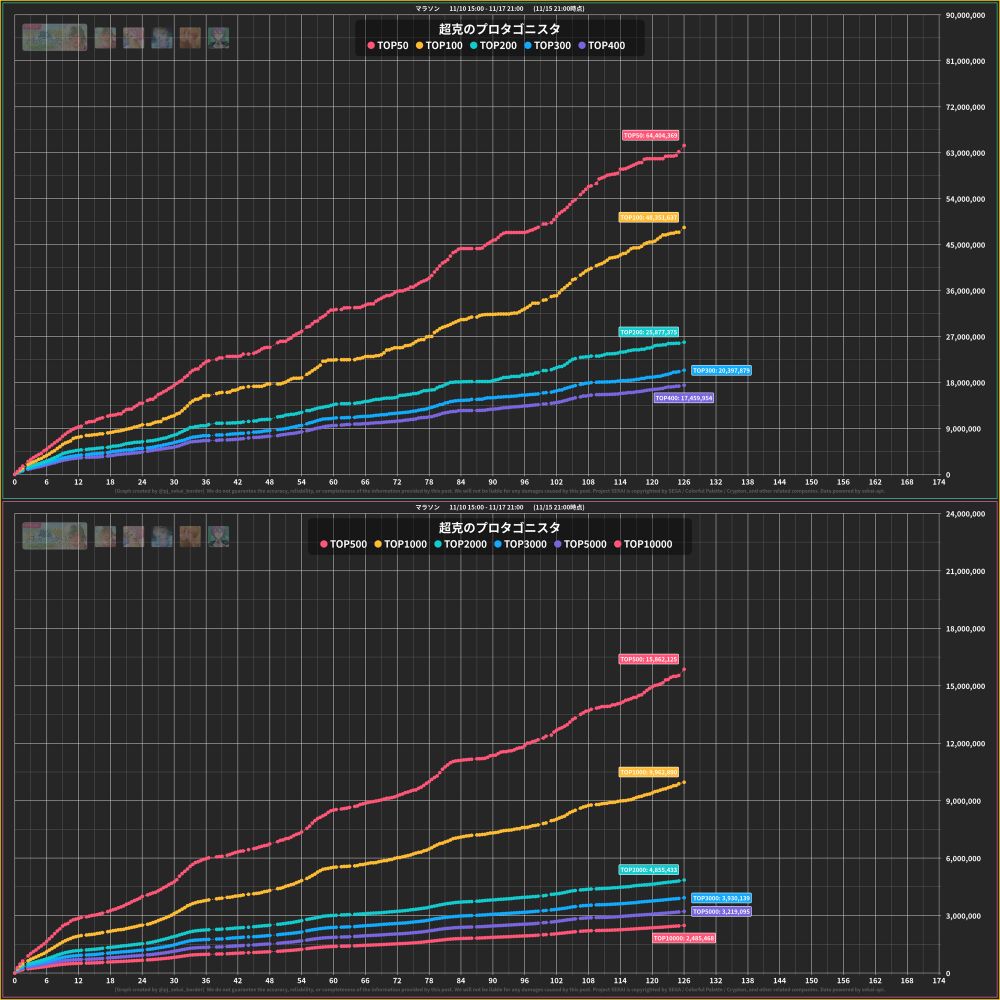The height and width of the screenshot is (1000, 1000).
Task: Click the lower chart title 超克のプロタゴニスタ
Action: click(x=499, y=528)
